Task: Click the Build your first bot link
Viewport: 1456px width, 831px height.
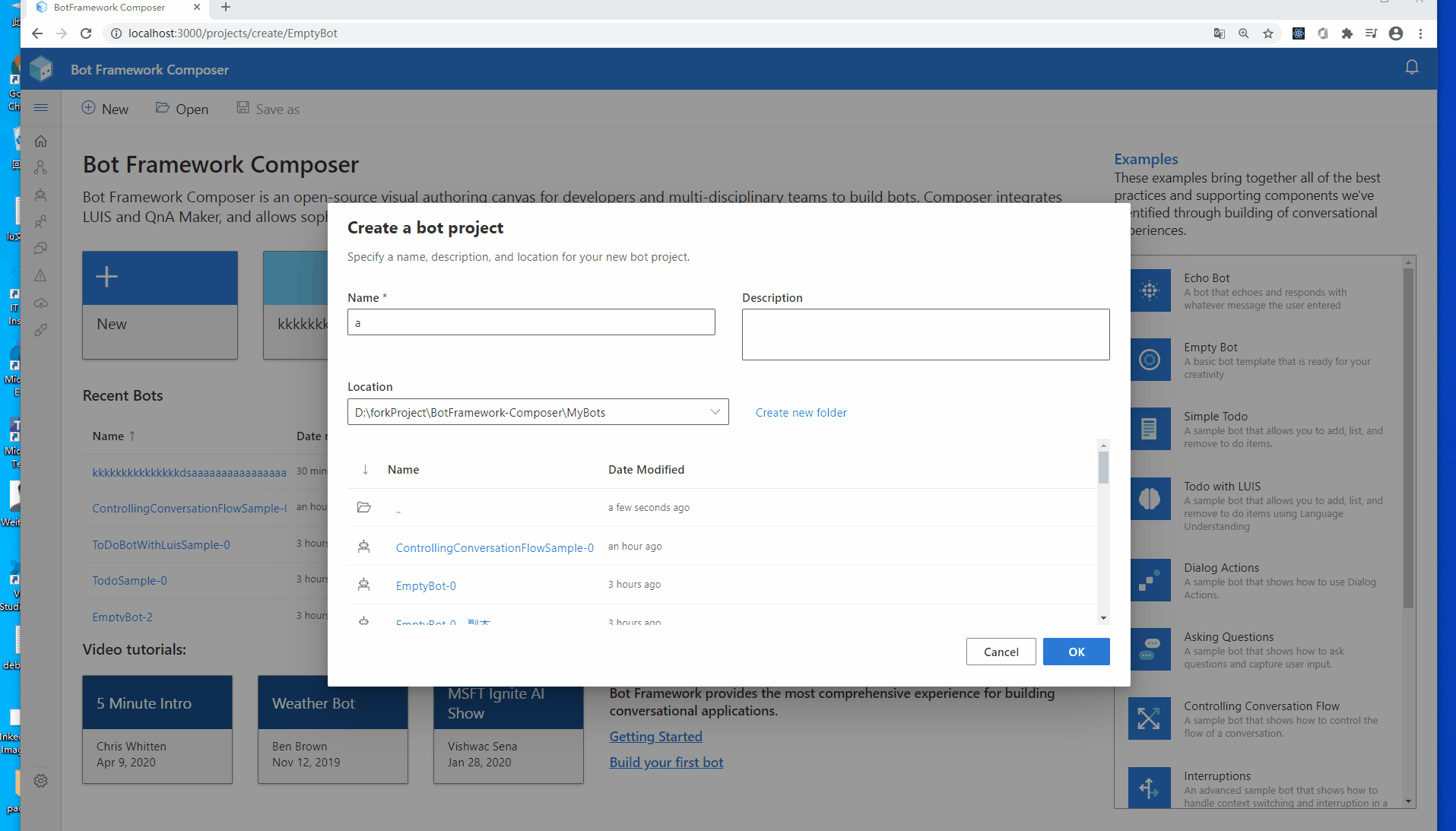Action: 666,762
